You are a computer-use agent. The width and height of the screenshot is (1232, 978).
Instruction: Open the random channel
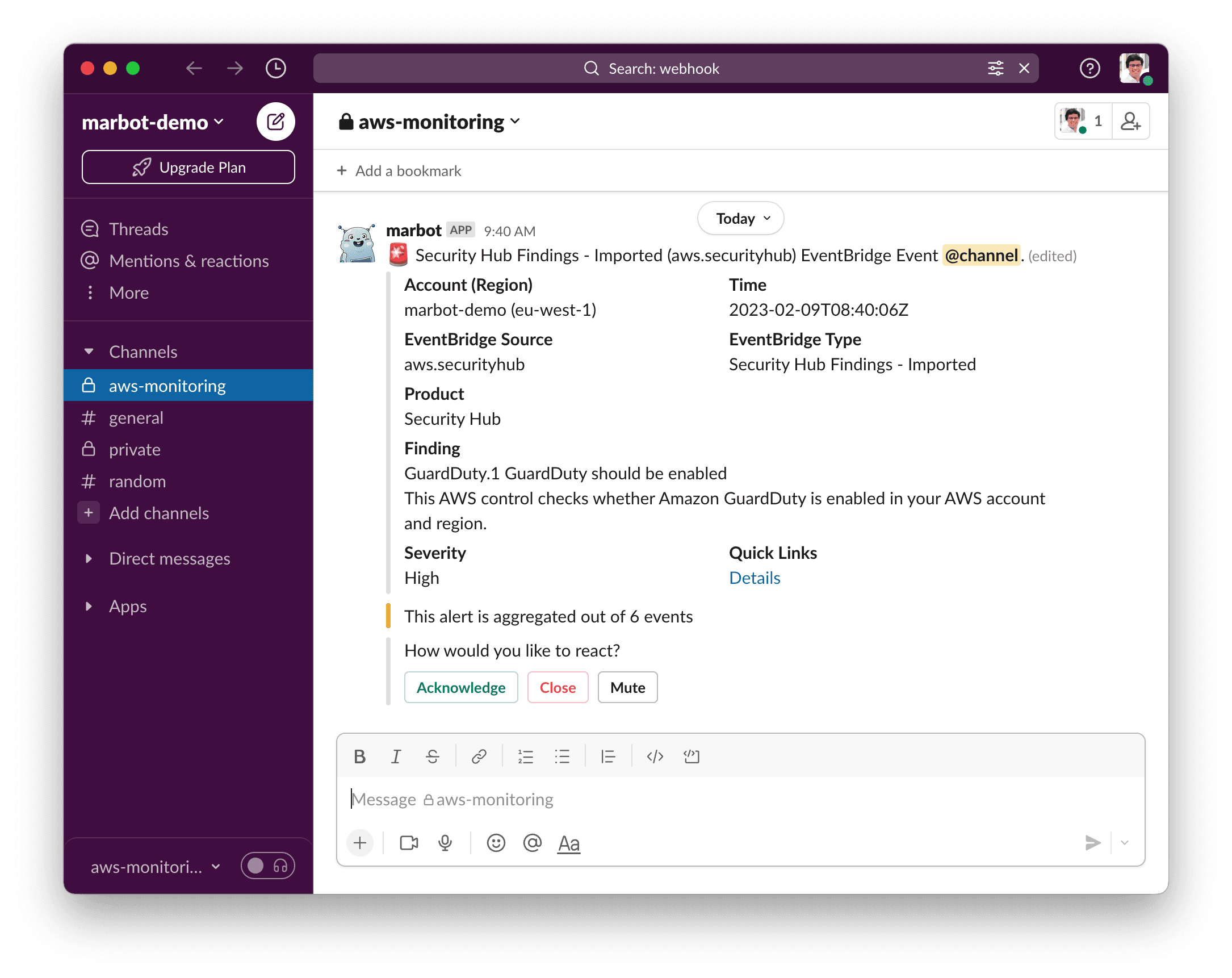click(x=137, y=481)
